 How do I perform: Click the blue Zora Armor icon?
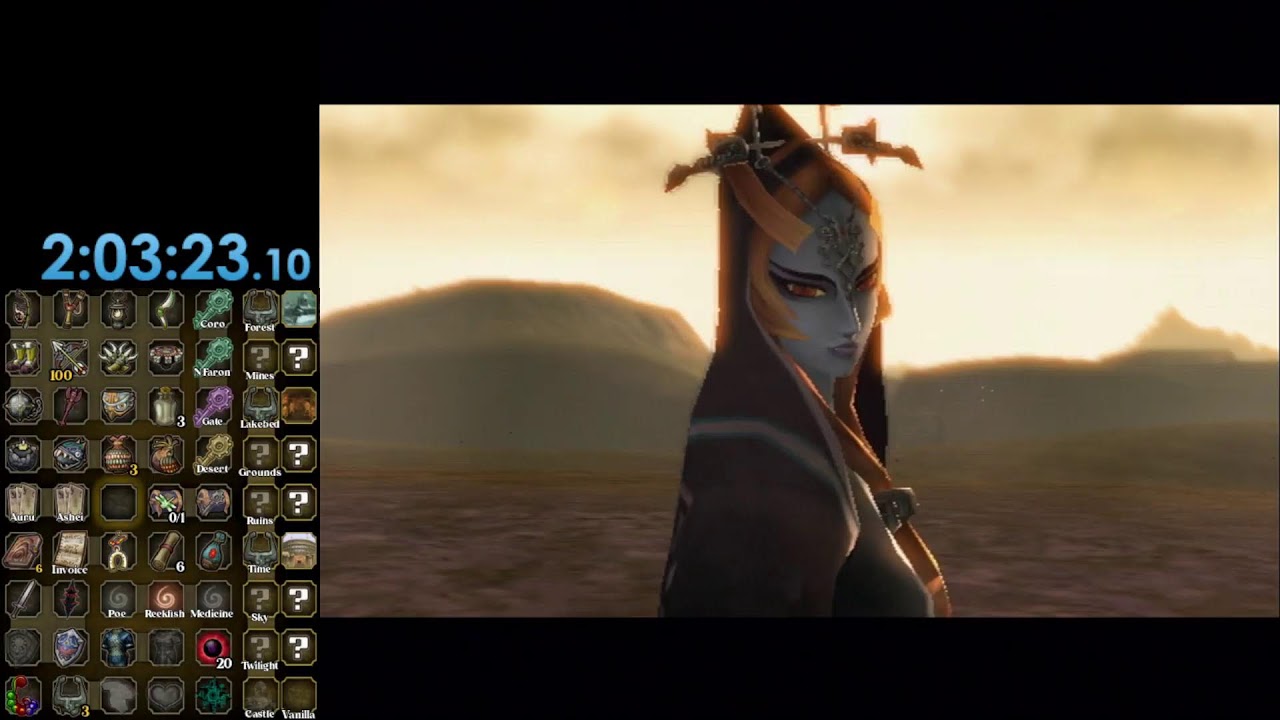[x=118, y=647]
